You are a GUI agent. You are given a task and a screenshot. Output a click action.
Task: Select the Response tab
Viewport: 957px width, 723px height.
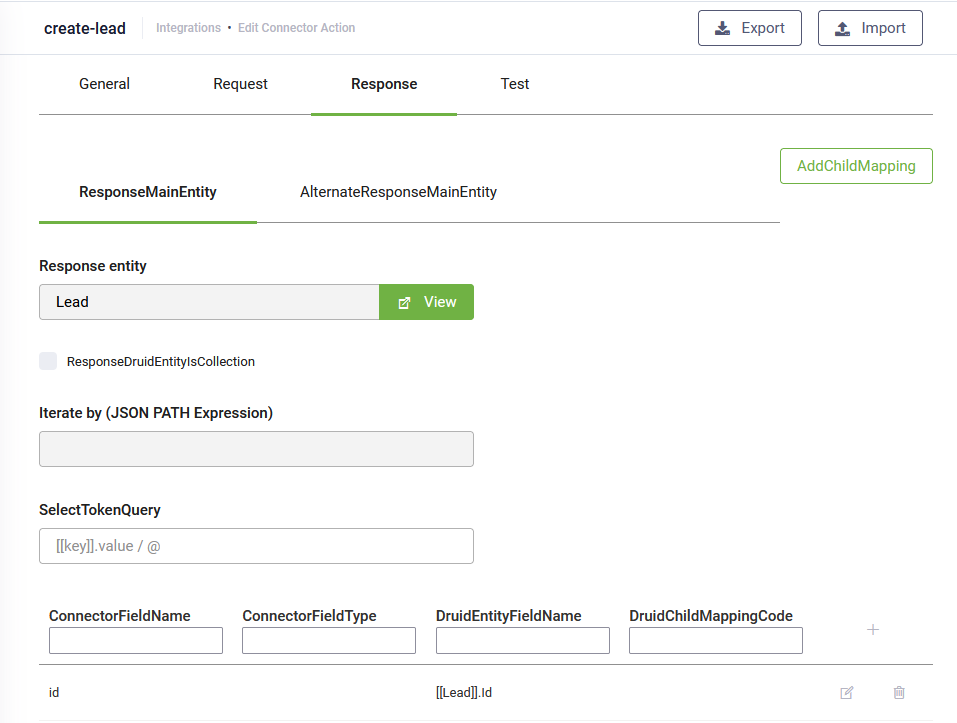[384, 84]
